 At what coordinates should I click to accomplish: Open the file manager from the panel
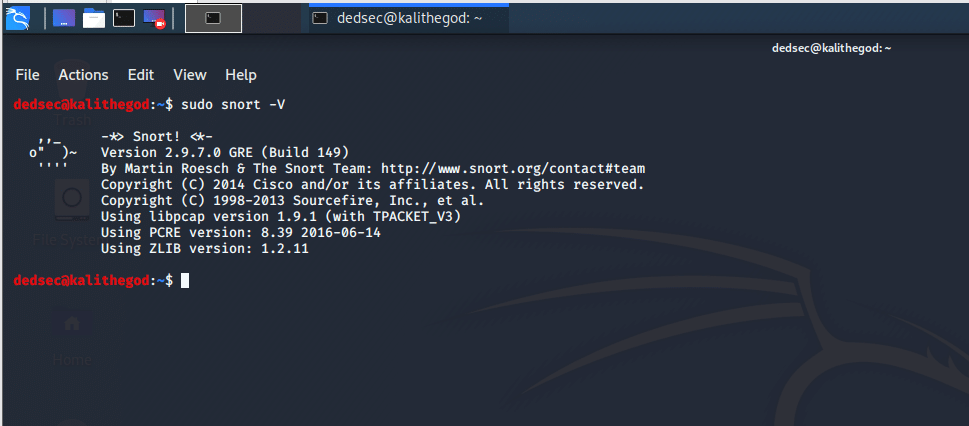pos(94,18)
